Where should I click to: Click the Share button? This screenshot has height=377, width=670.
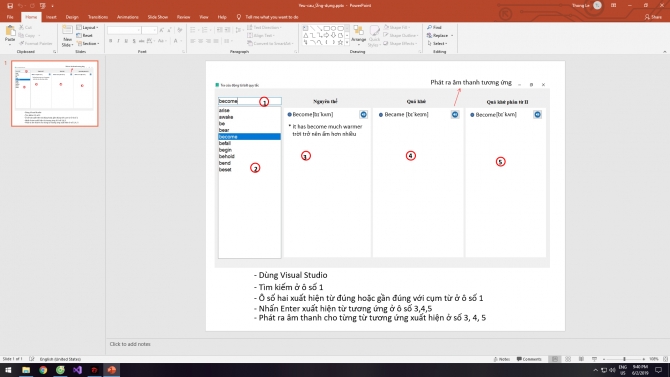pyautogui.click(x=653, y=17)
